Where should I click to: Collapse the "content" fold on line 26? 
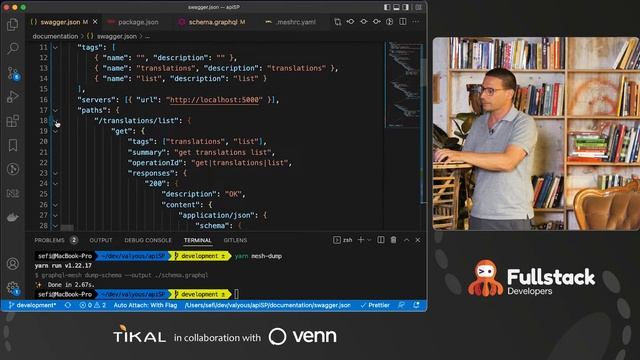click(55, 205)
